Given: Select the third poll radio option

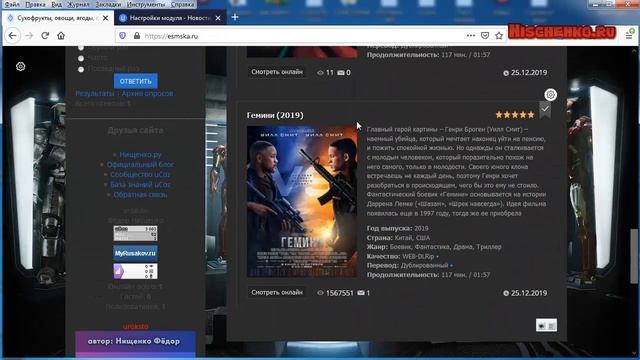Looking at the screenshot, I should click(81, 69).
